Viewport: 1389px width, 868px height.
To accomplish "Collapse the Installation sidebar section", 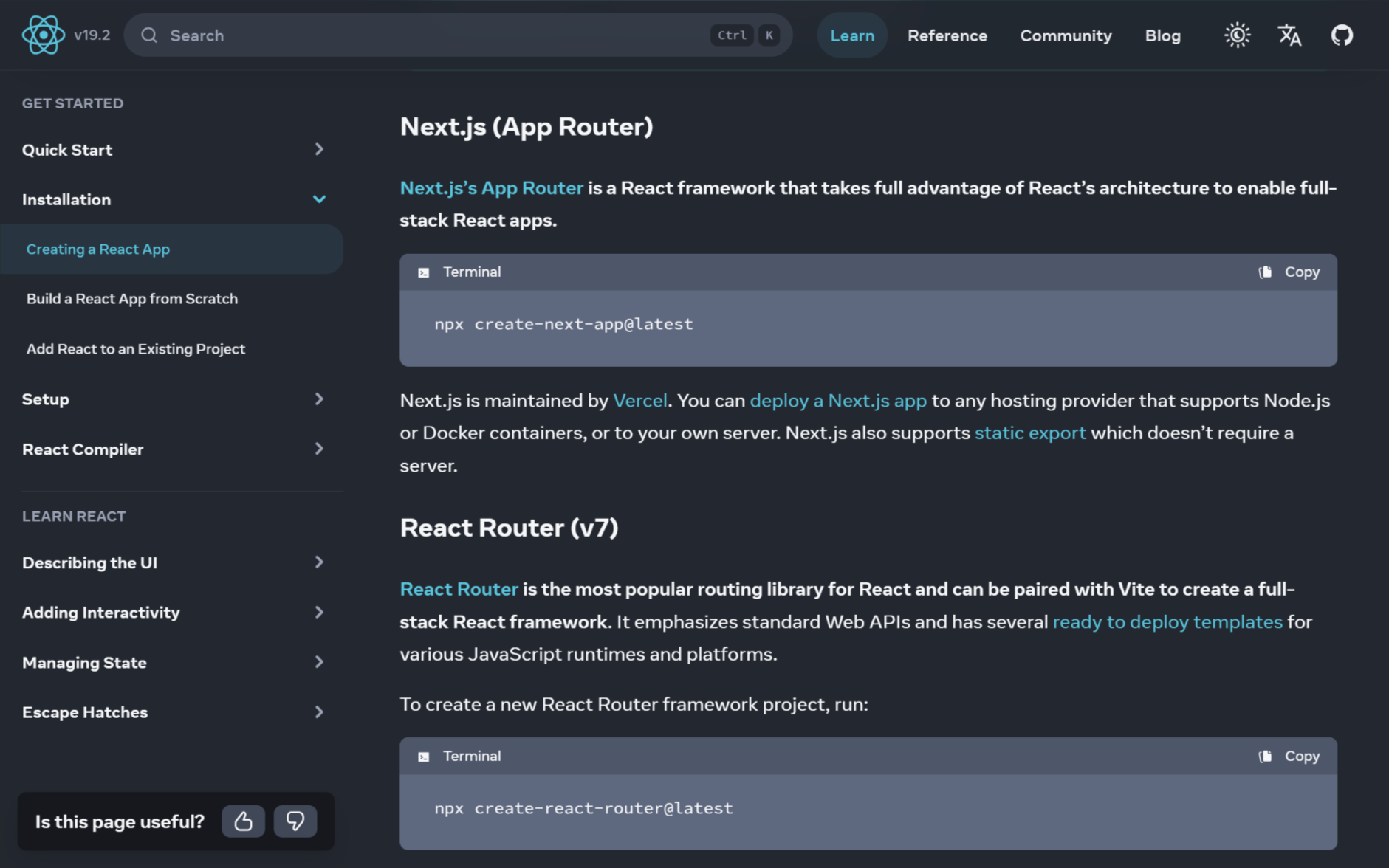I will (x=319, y=199).
